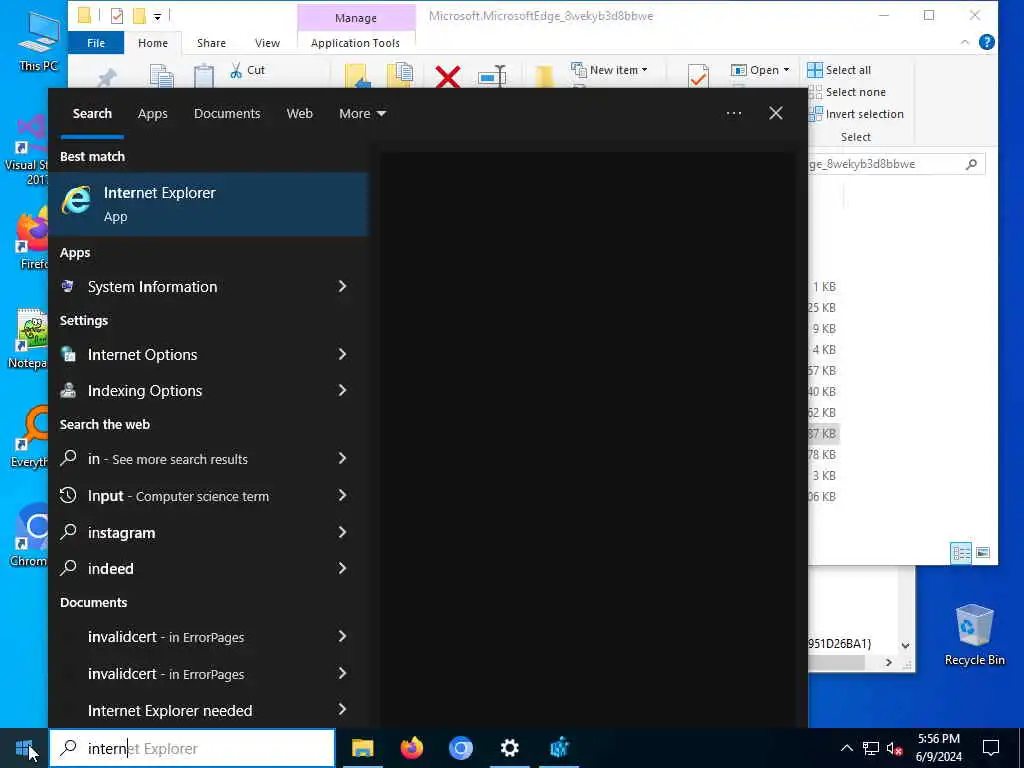Collapse the Explorer ribbon chevron
The height and width of the screenshot is (768, 1024).
[x=965, y=42]
